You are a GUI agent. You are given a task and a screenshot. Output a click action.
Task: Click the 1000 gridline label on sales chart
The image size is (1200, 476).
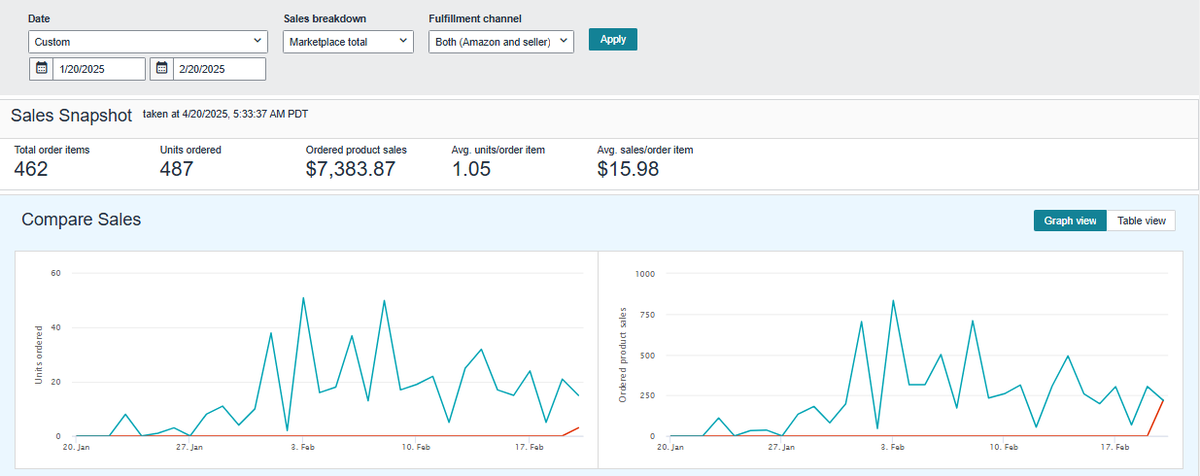(x=645, y=273)
